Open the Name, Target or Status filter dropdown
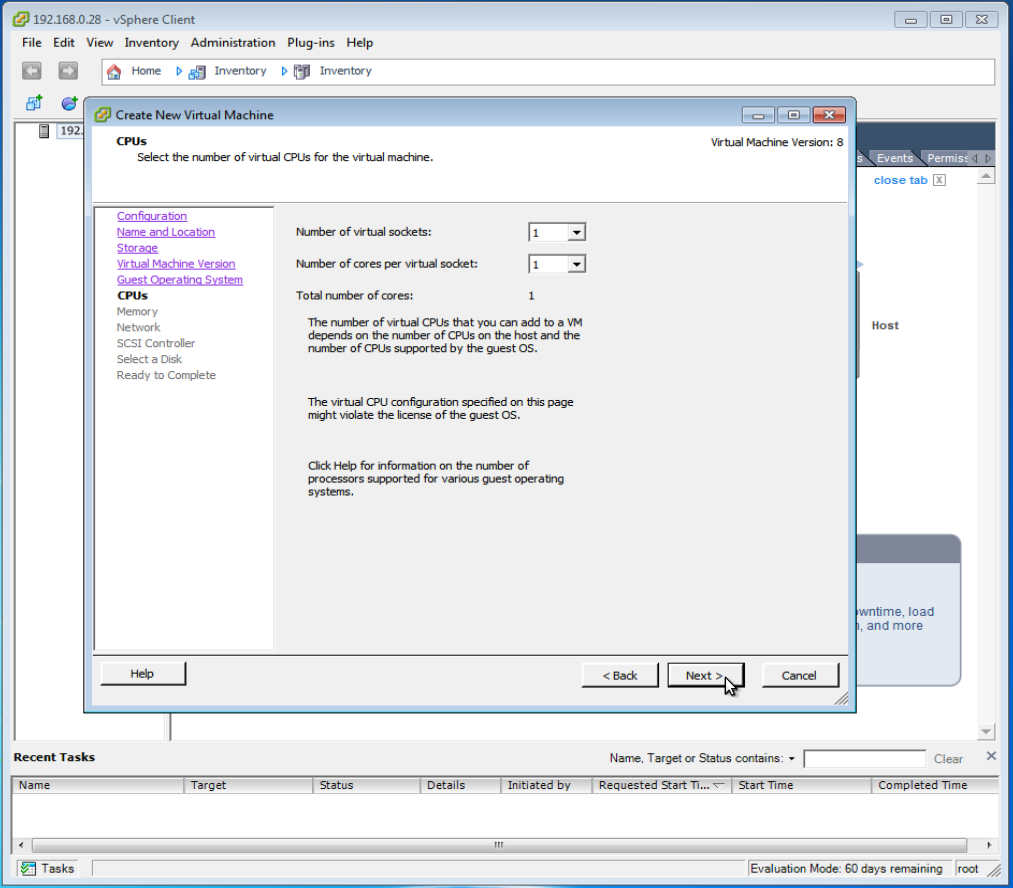 pos(791,759)
